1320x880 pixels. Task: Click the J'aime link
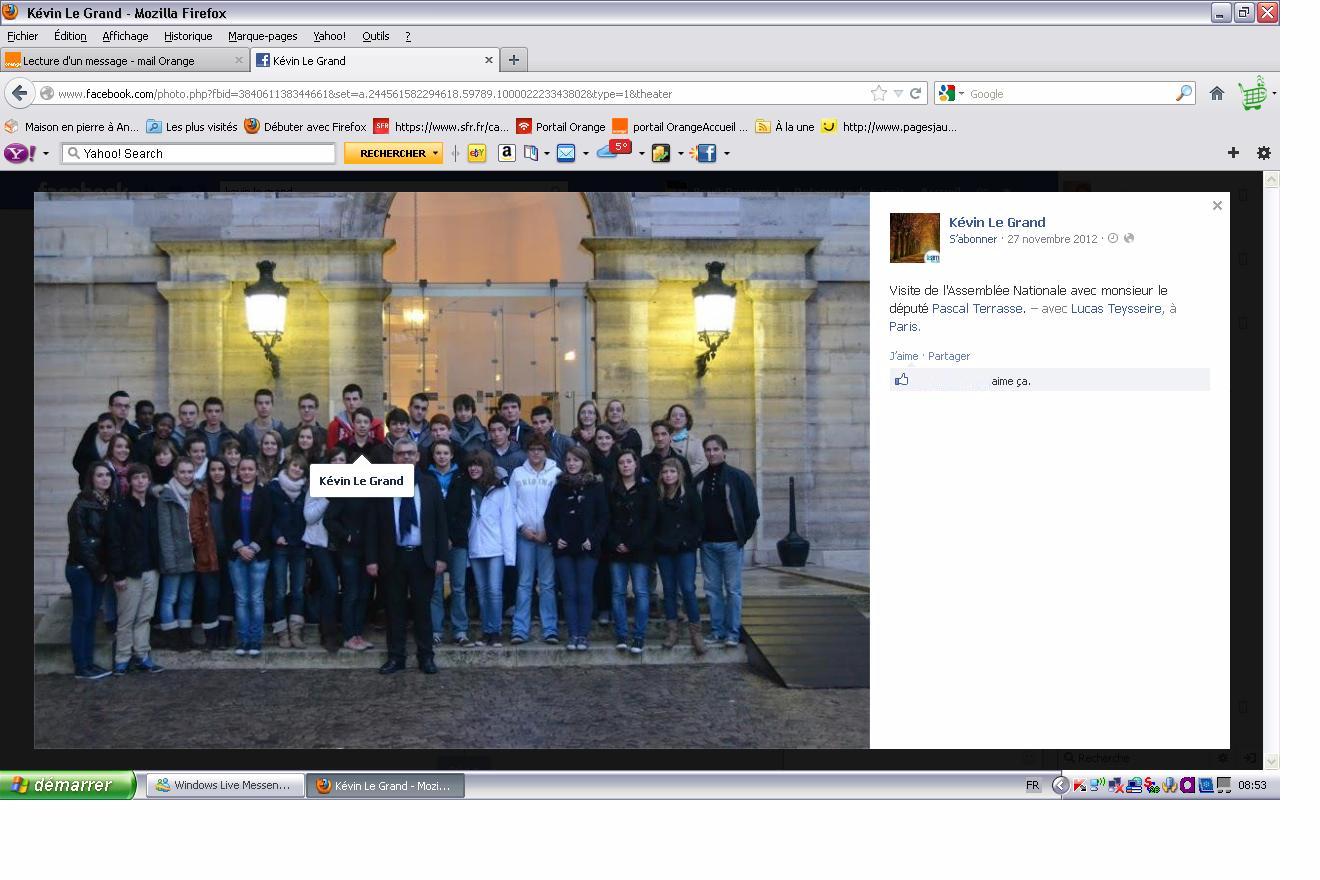click(x=903, y=356)
